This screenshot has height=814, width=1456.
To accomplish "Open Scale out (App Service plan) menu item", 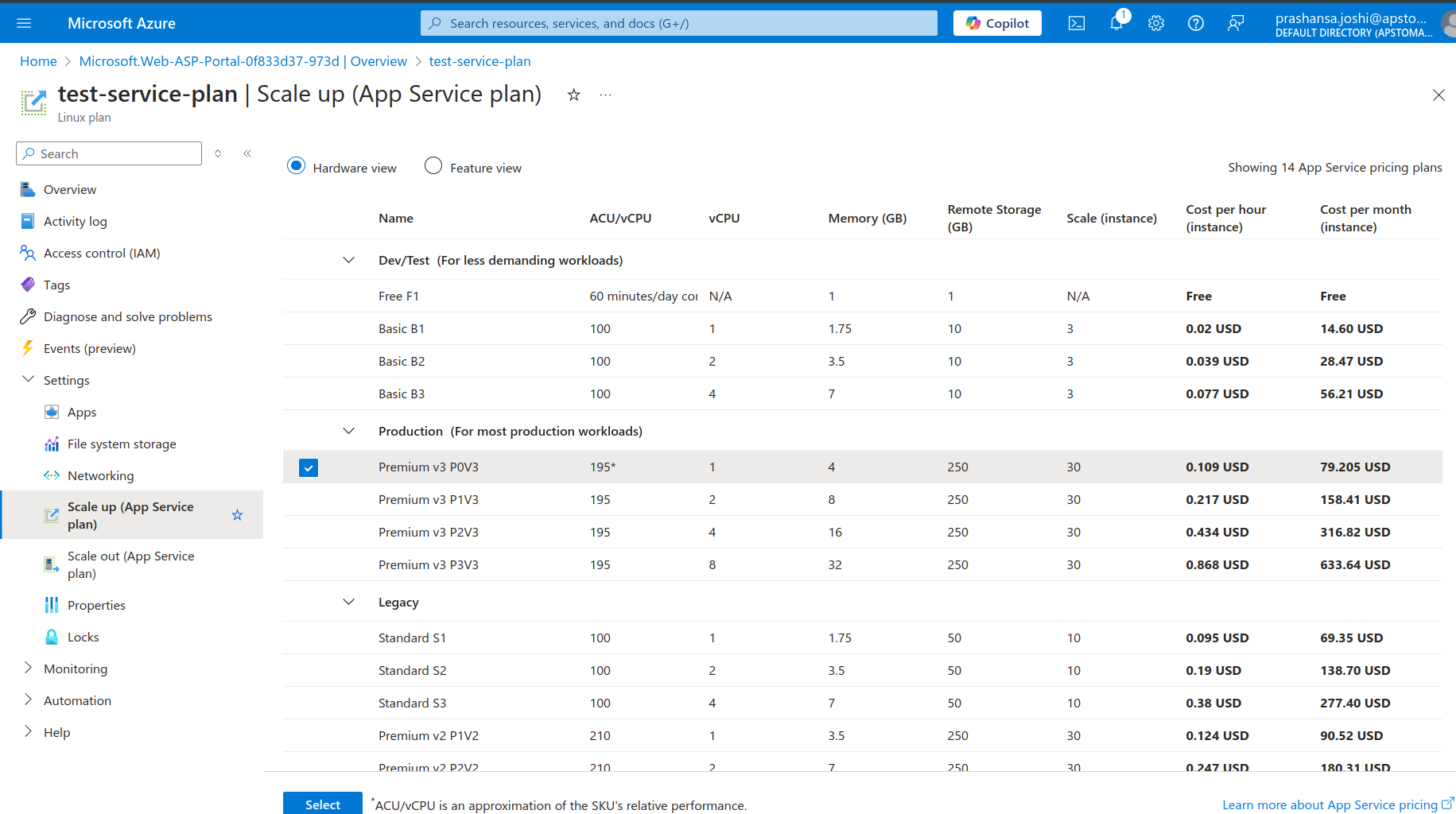I will pyautogui.click(x=132, y=564).
